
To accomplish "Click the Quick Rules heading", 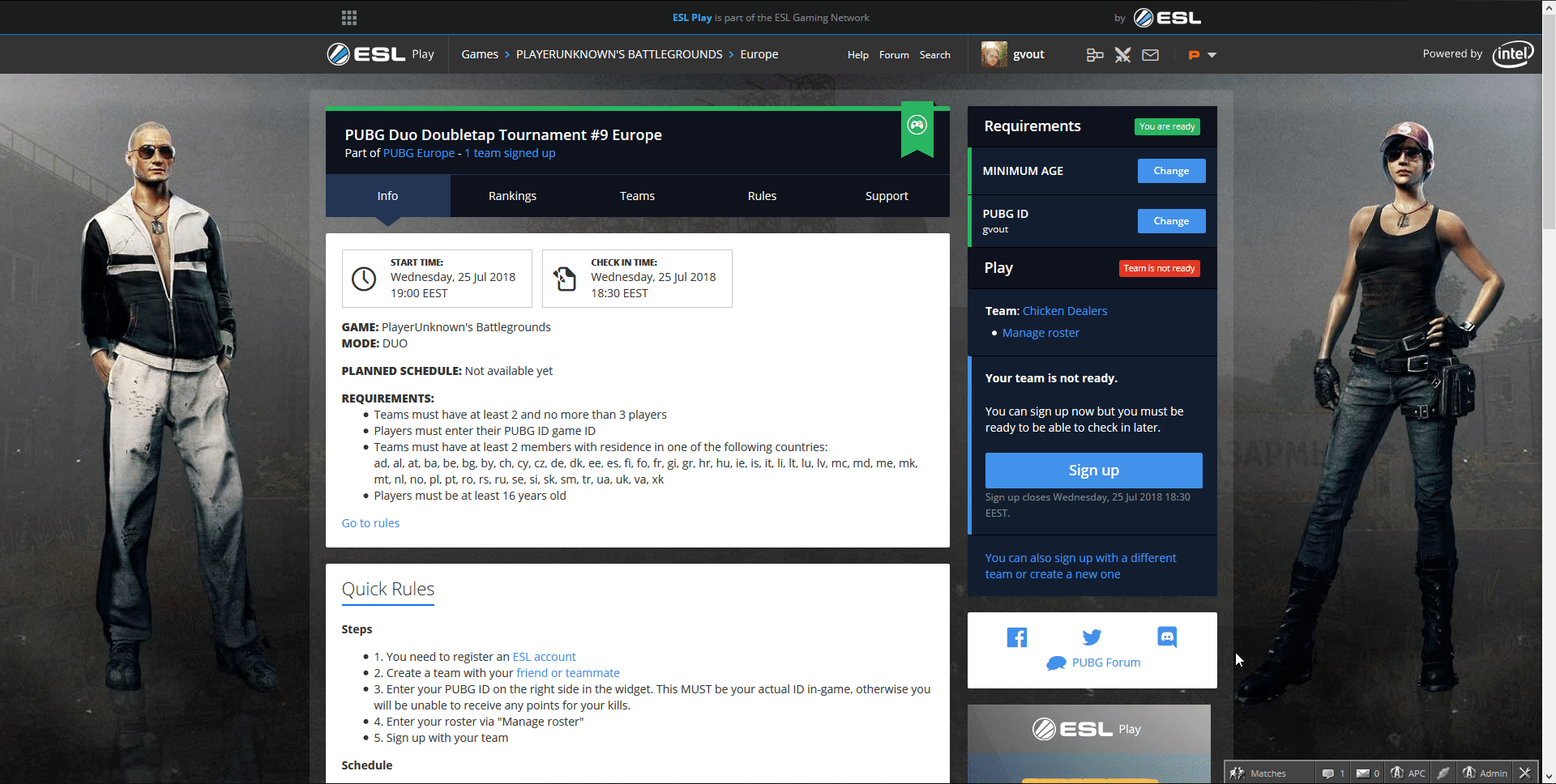I will click(x=387, y=589).
